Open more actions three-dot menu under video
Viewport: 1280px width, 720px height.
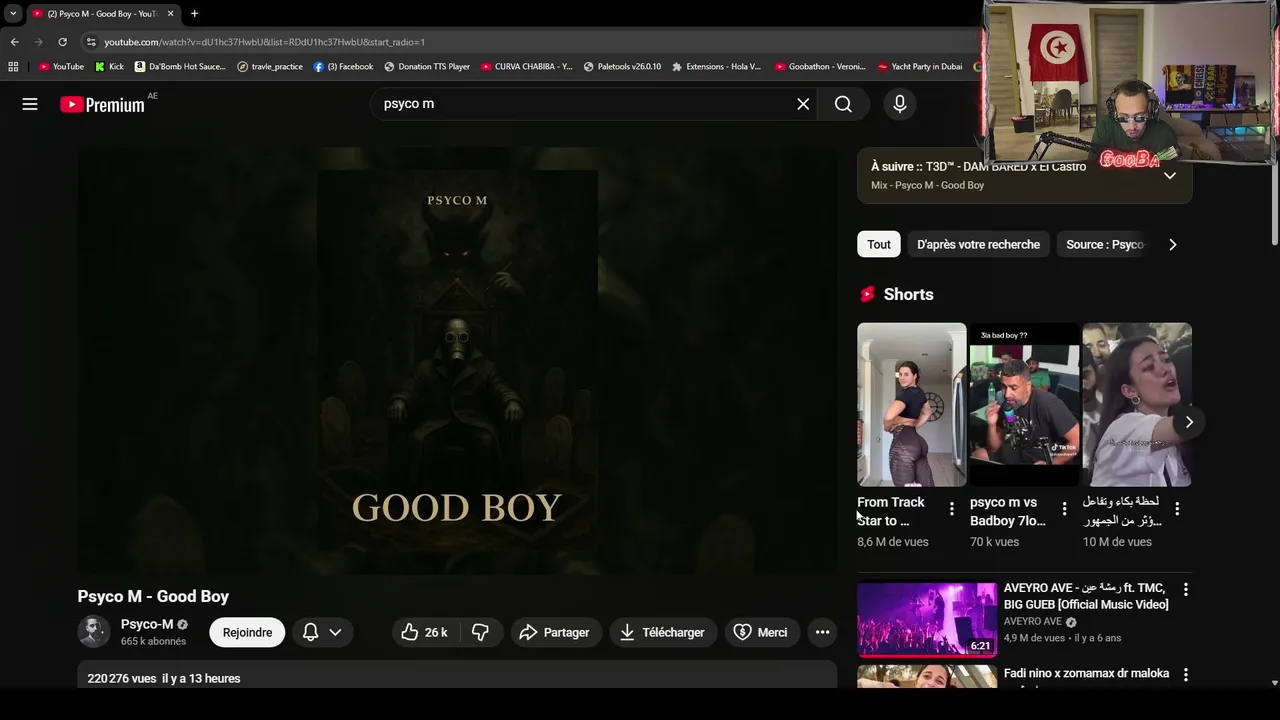822,632
